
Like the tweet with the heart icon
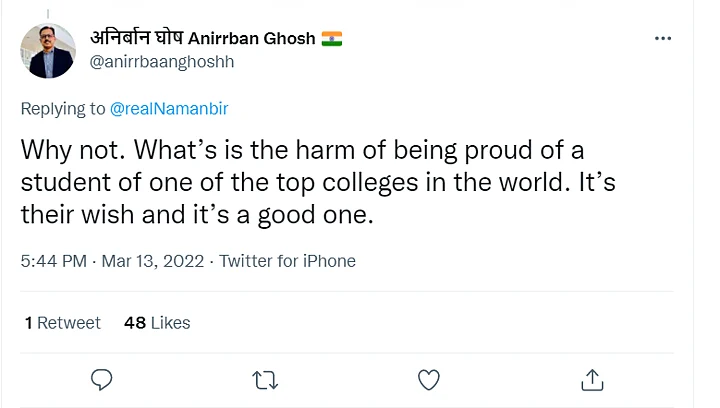pyautogui.click(x=428, y=379)
